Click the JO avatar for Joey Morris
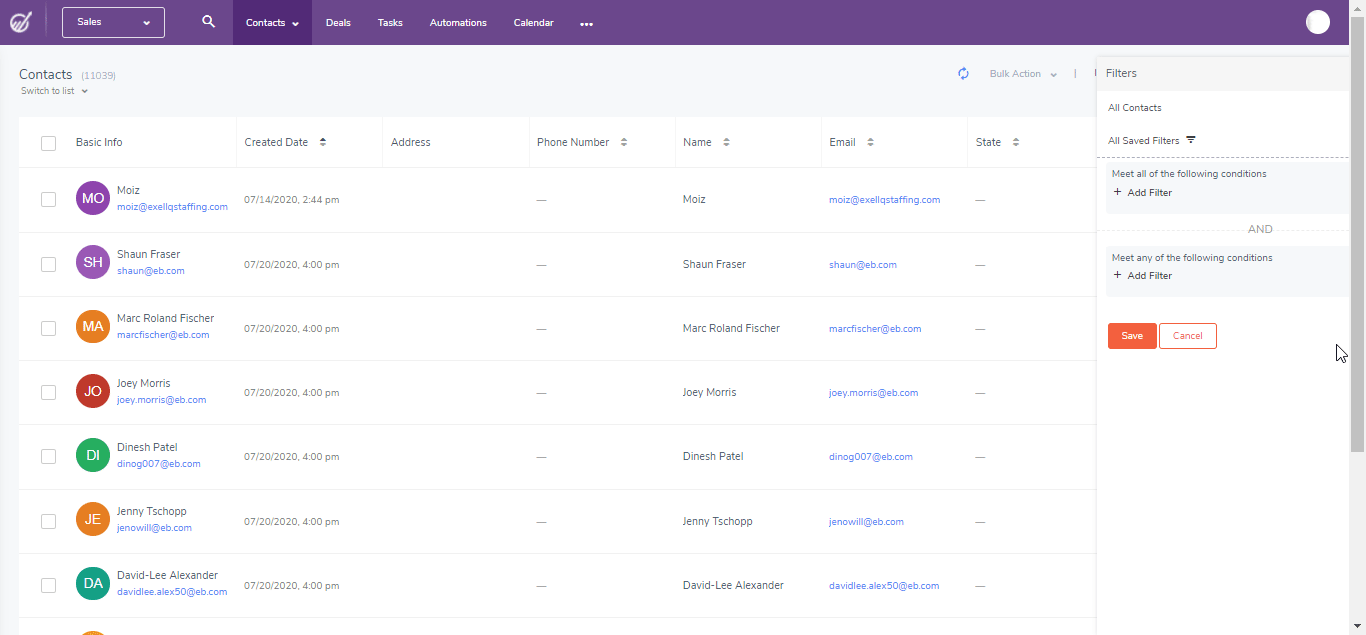Viewport: 1366px width, 635px height. pos(93,391)
